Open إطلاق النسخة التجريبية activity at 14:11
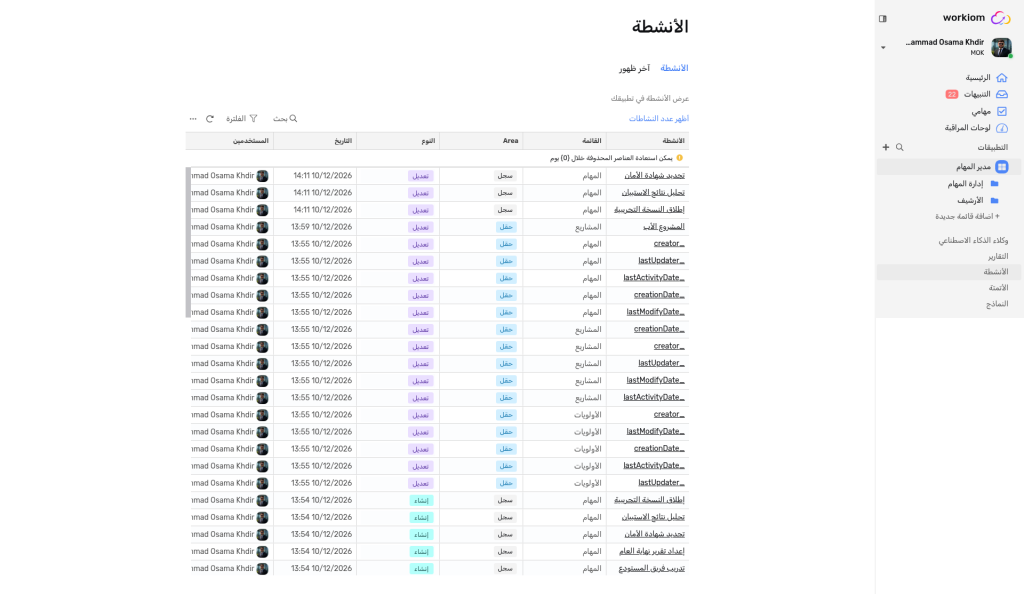The height and width of the screenshot is (594, 1024). click(x=649, y=210)
